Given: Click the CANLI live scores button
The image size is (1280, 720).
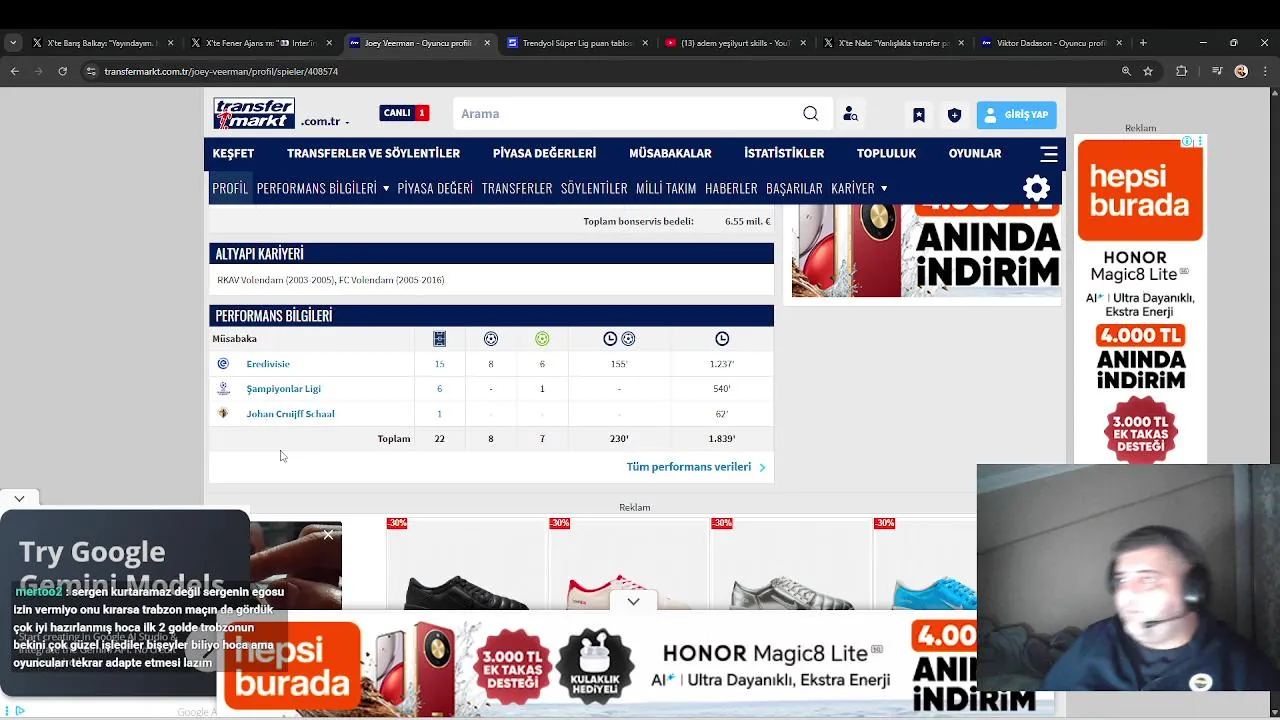Looking at the screenshot, I should pos(404,113).
